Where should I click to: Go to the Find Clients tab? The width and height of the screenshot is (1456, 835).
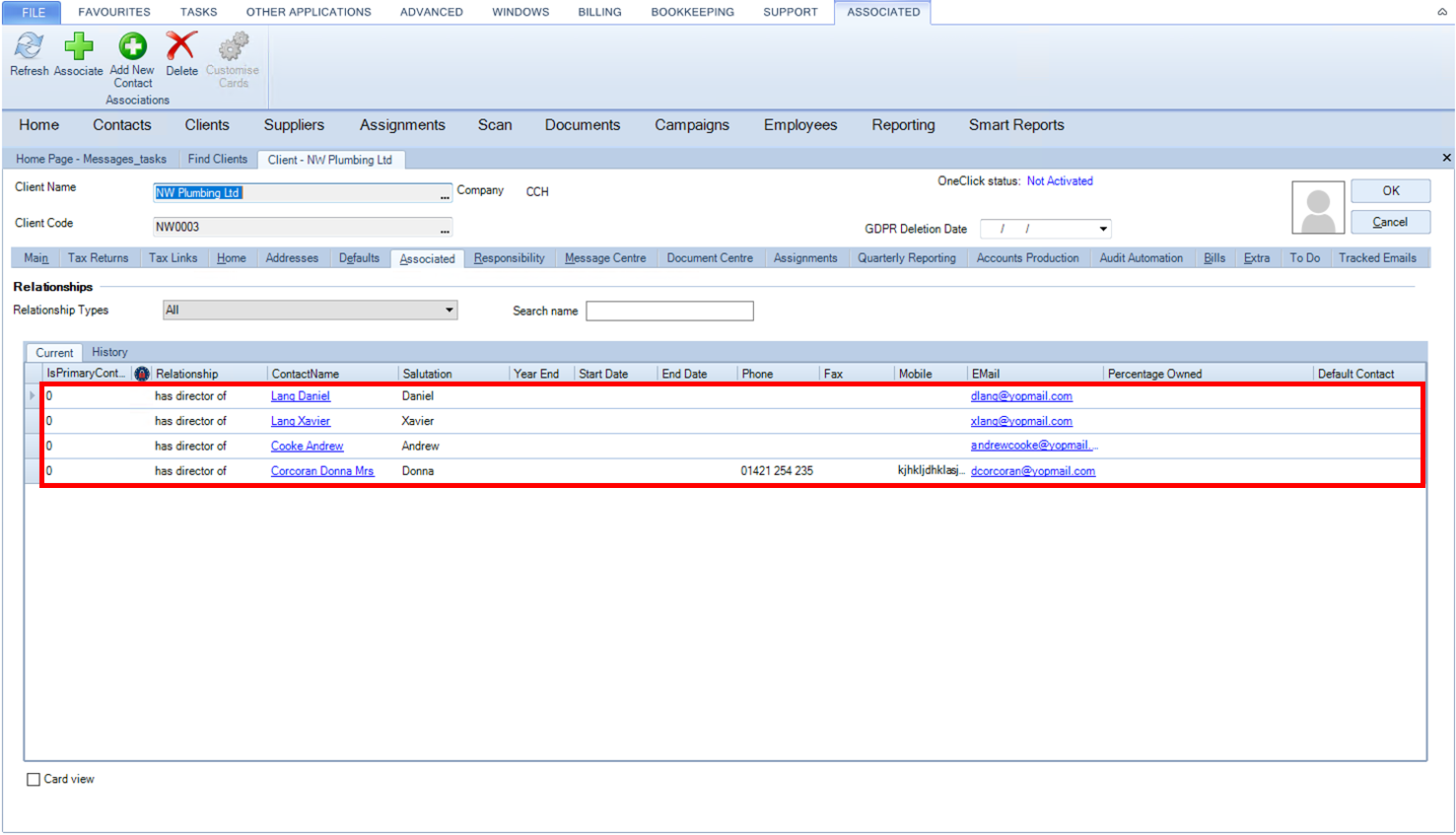[218, 159]
